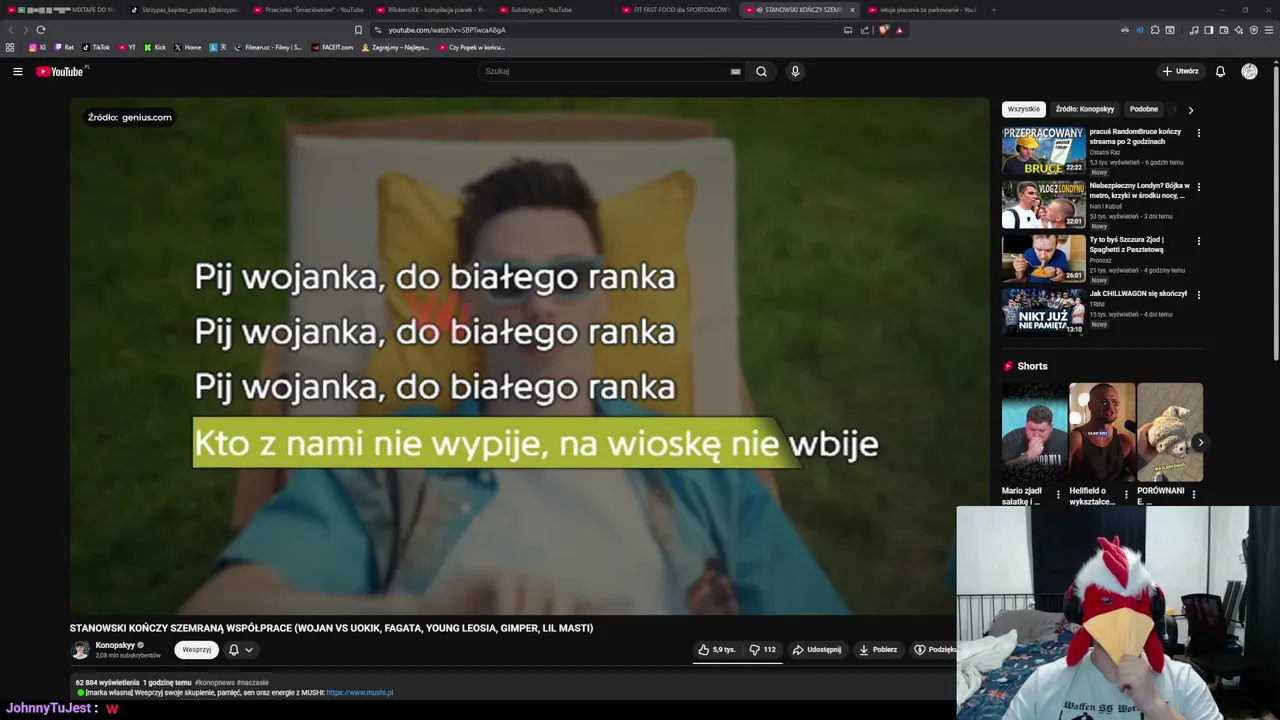
Task: Open the subscription notification bell dropdown
Action: tap(240, 650)
